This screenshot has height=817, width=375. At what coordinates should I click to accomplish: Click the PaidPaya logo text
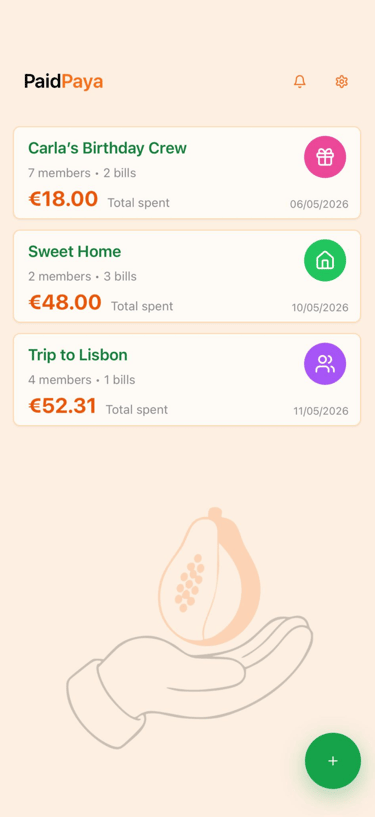pyautogui.click(x=64, y=82)
